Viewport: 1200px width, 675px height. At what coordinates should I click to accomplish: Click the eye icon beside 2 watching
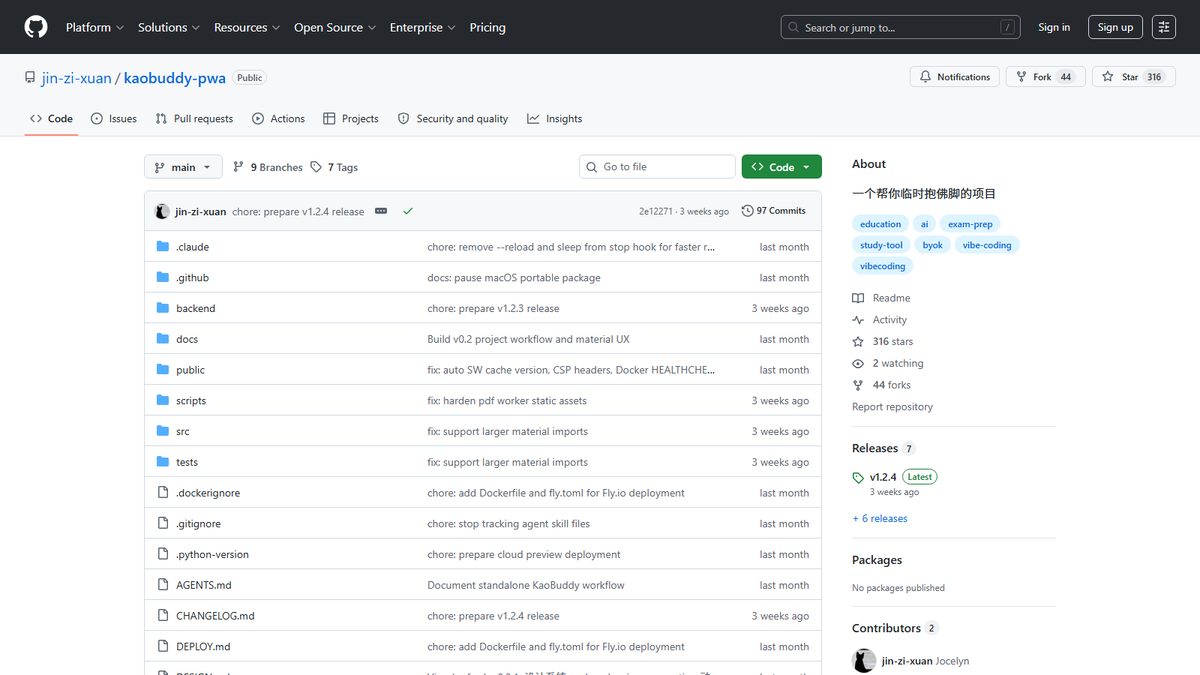pyautogui.click(x=858, y=364)
